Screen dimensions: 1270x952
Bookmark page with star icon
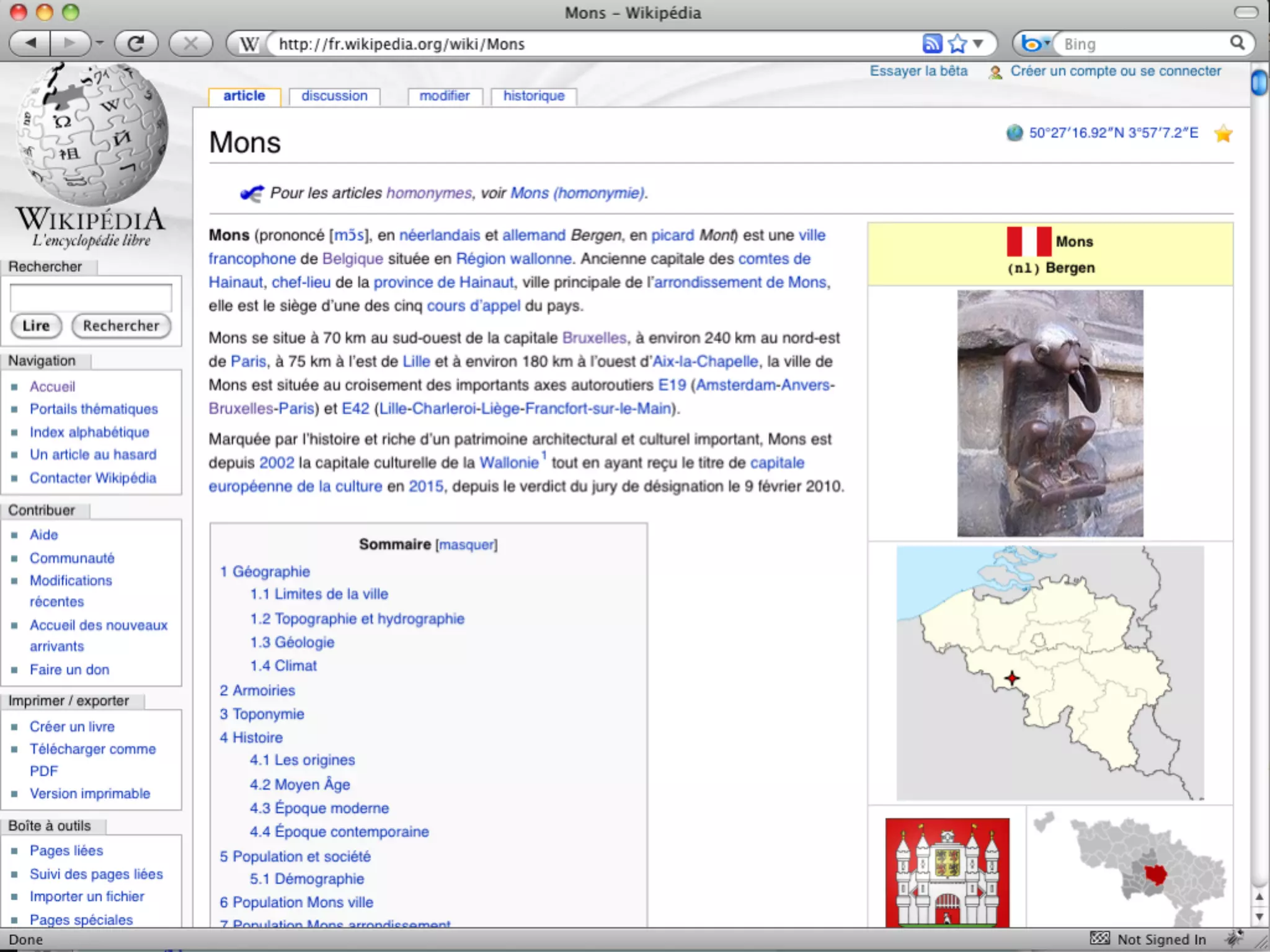(957, 43)
